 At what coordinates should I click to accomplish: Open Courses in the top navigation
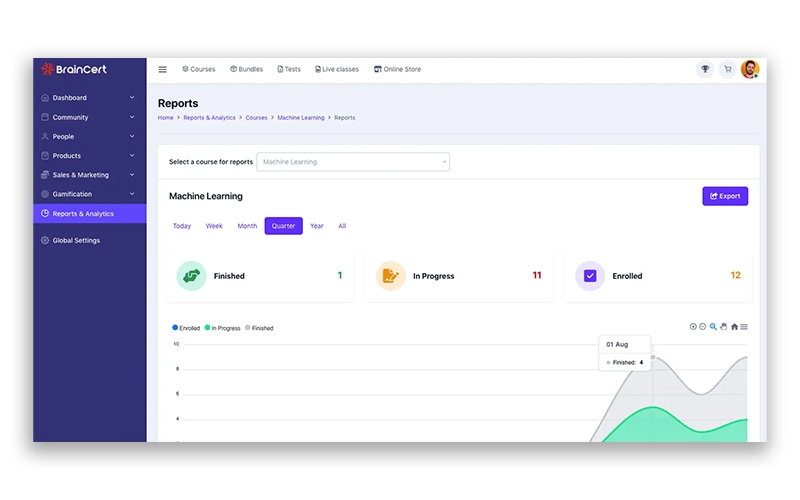[199, 69]
